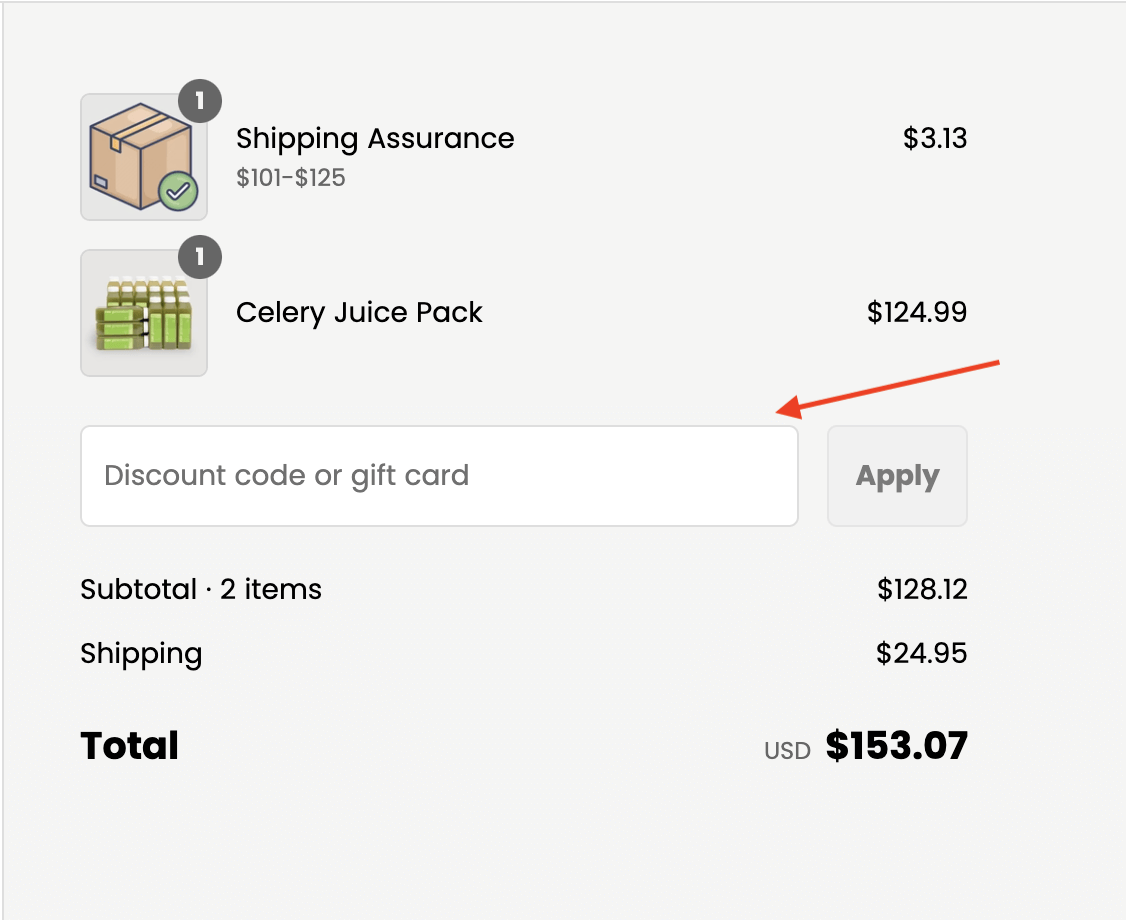Screen dimensions: 1126x920
Task: Click the discount code input field
Action: point(439,475)
